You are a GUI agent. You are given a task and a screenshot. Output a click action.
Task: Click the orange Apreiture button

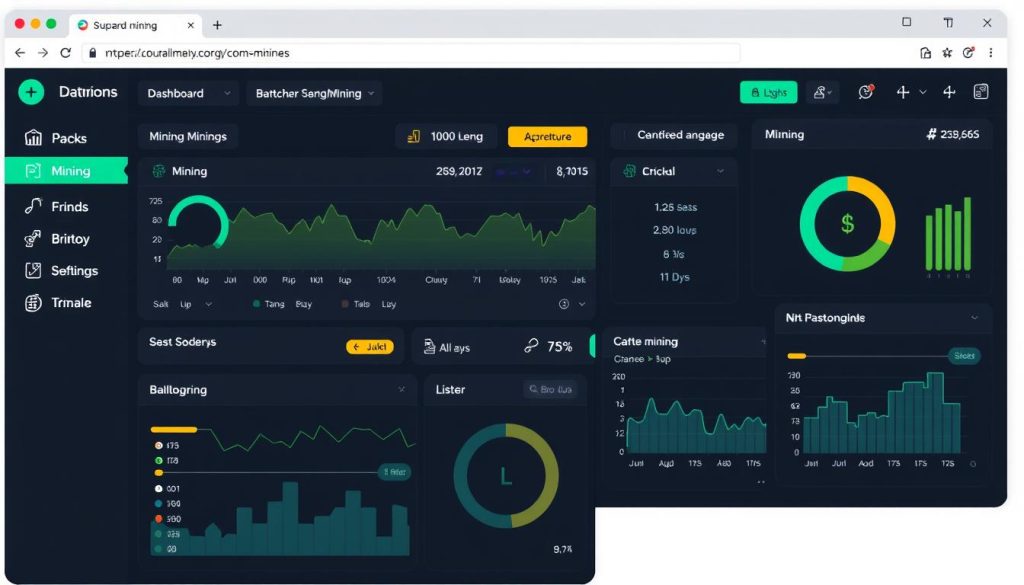(547, 136)
